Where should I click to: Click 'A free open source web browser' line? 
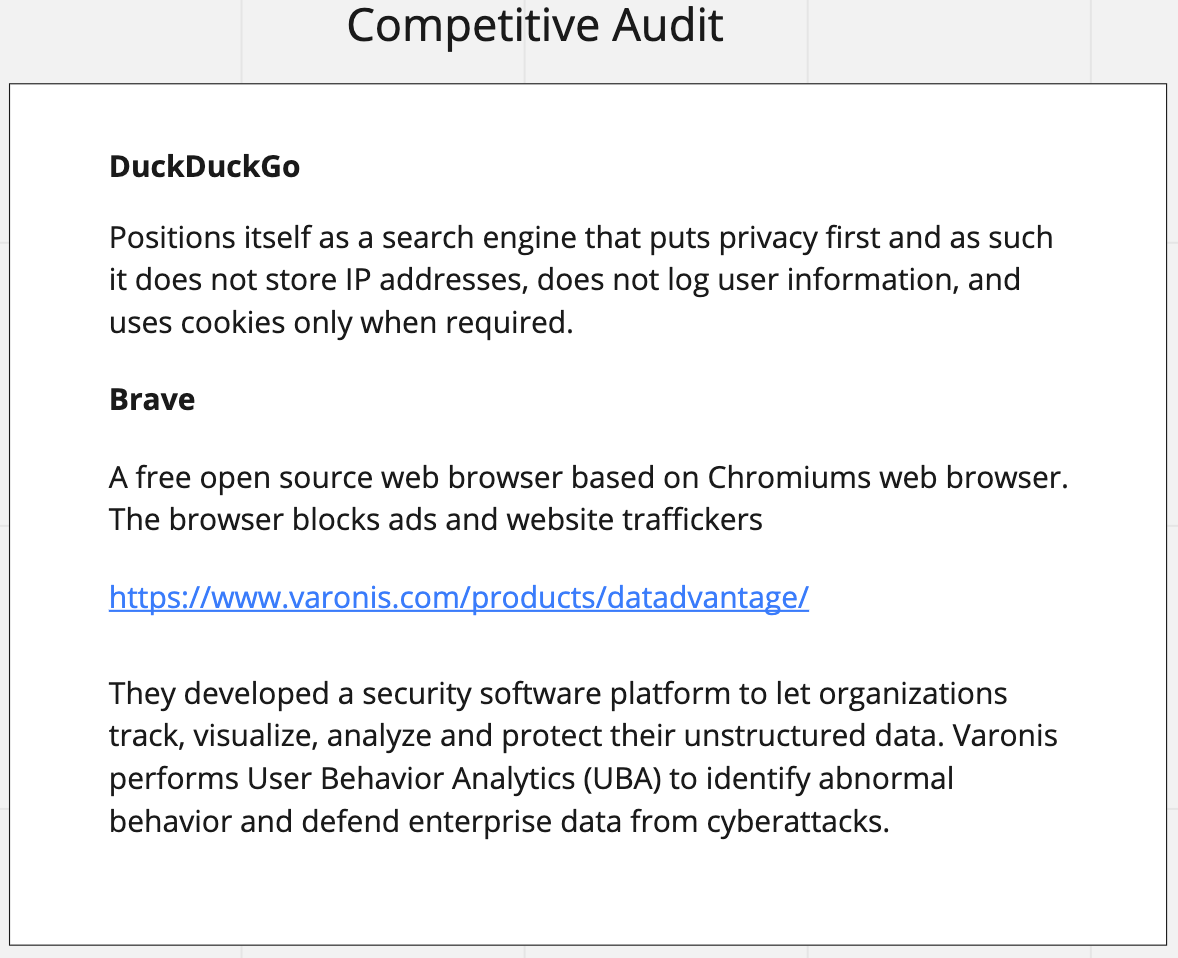coord(588,477)
